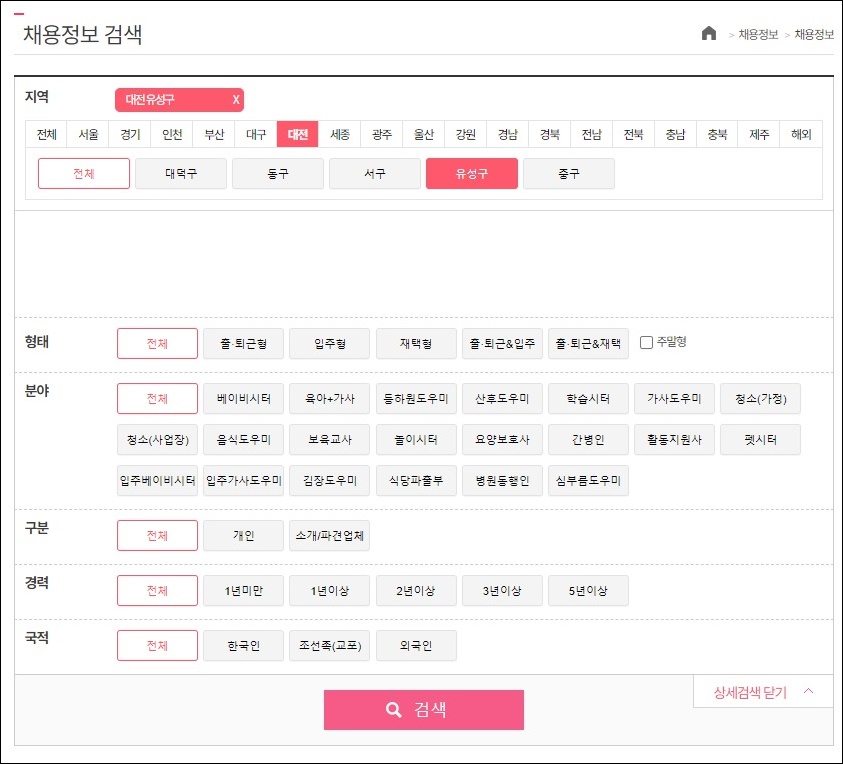Select the 재택형 work type

[x=416, y=344]
